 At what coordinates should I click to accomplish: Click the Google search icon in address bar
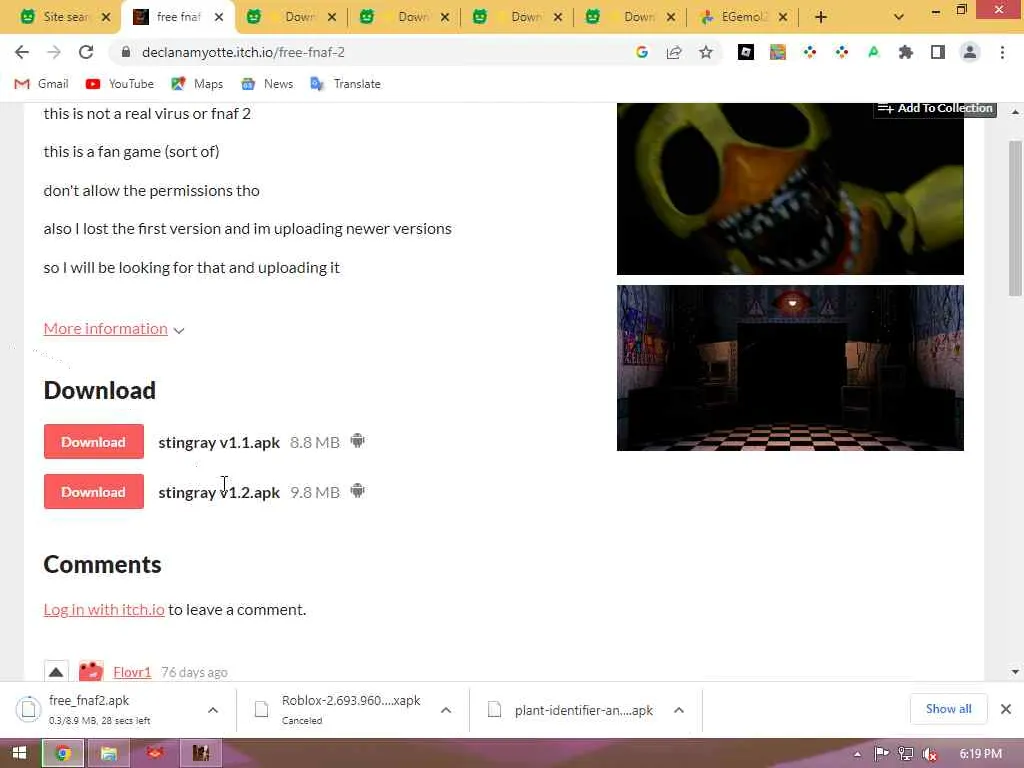[642, 52]
